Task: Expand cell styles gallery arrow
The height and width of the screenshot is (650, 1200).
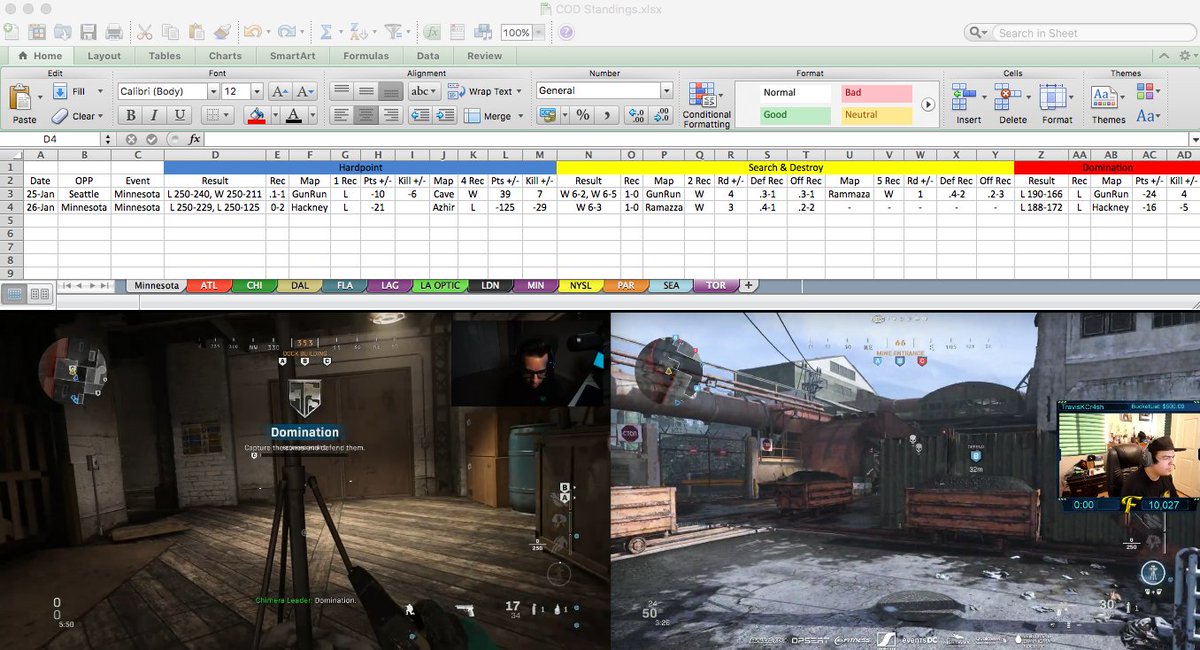Action: (927, 104)
